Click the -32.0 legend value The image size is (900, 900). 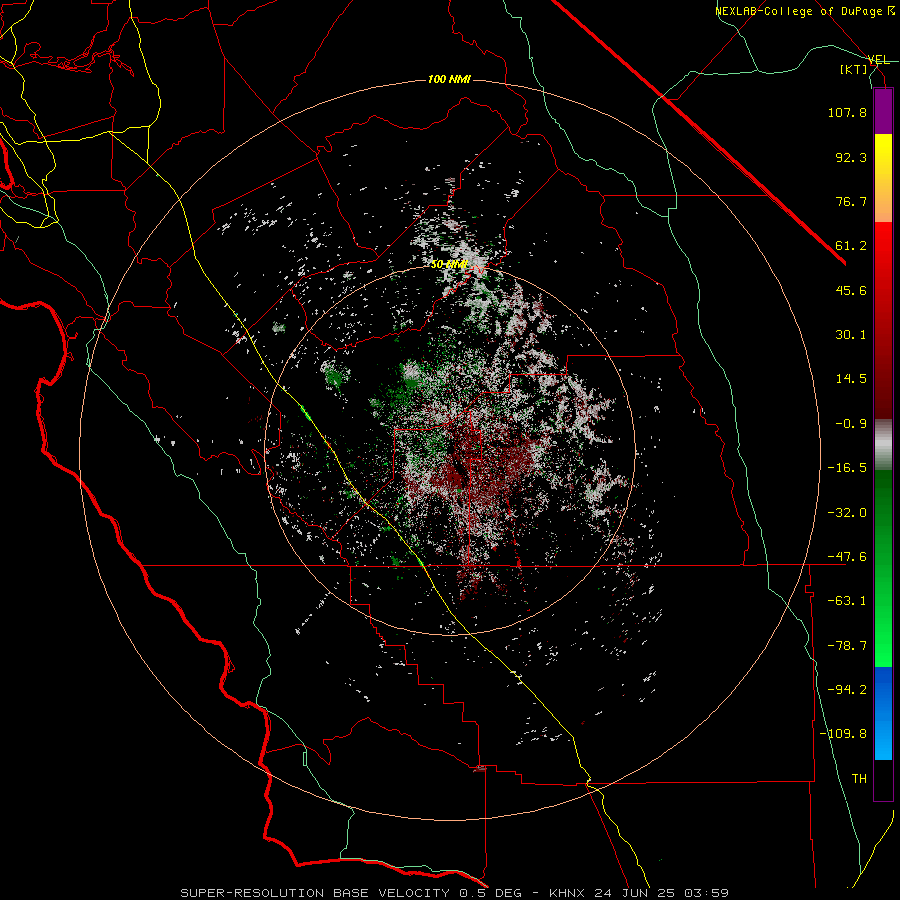(x=847, y=513)
